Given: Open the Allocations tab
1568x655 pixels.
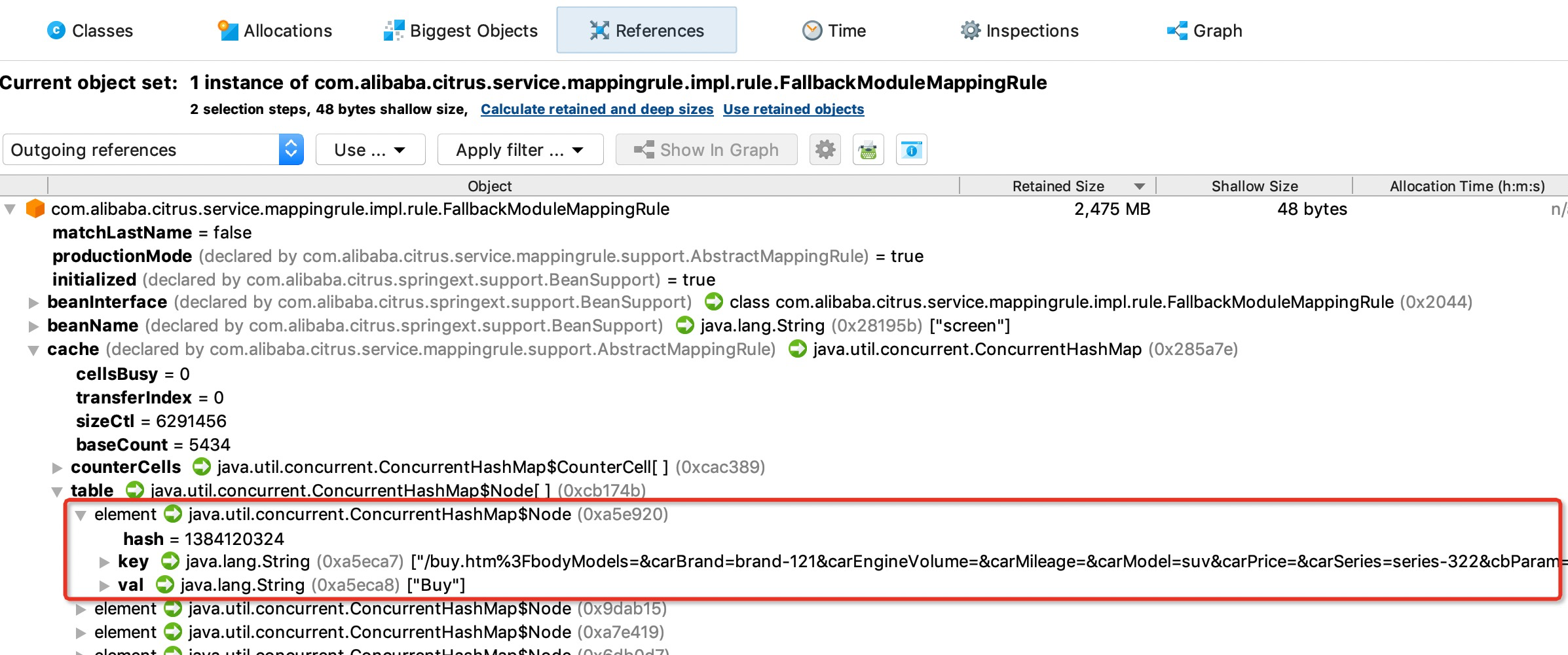Looking at the screenshot, I should coord(275,31).
